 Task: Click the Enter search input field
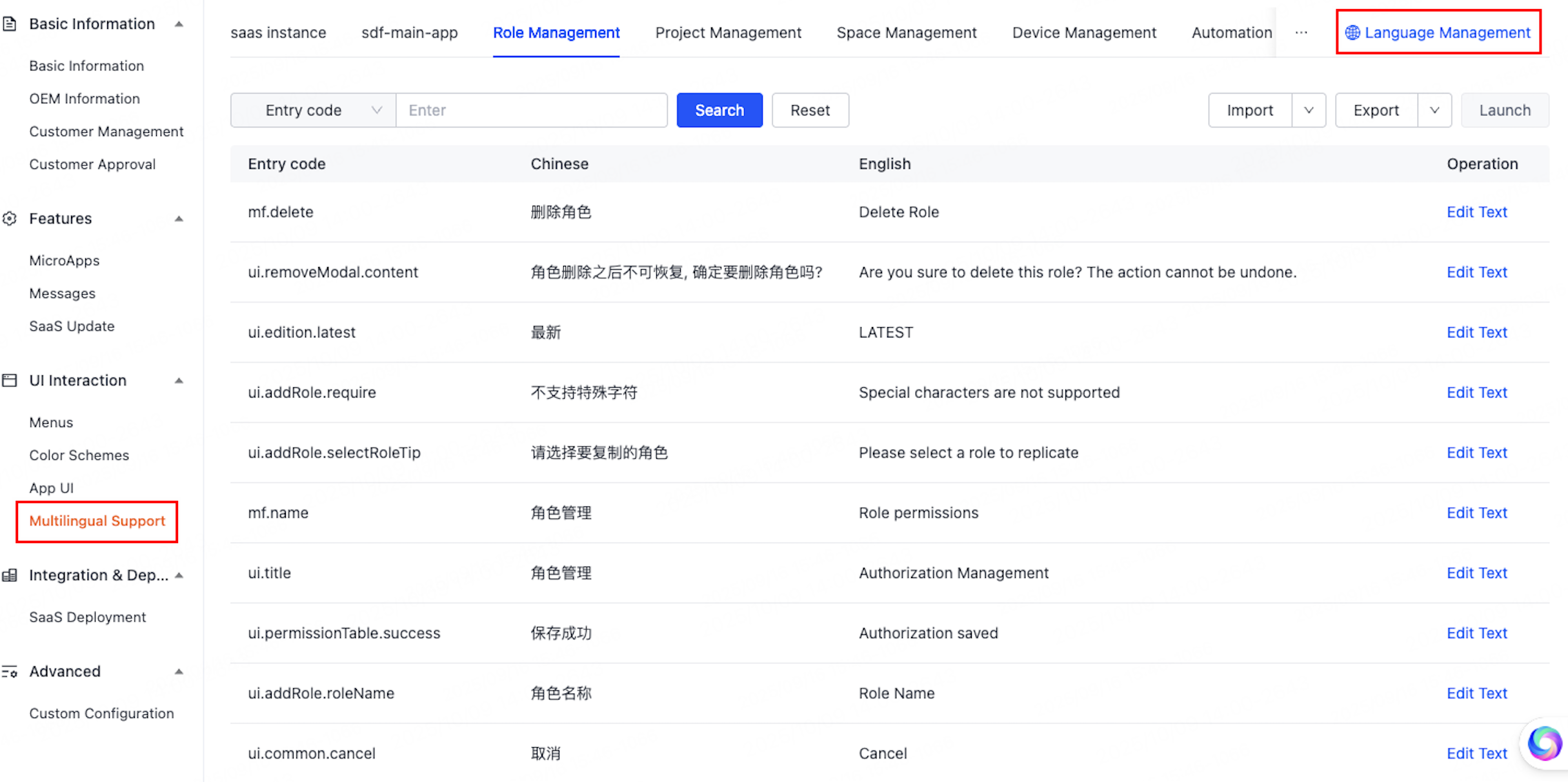(531, 110)
